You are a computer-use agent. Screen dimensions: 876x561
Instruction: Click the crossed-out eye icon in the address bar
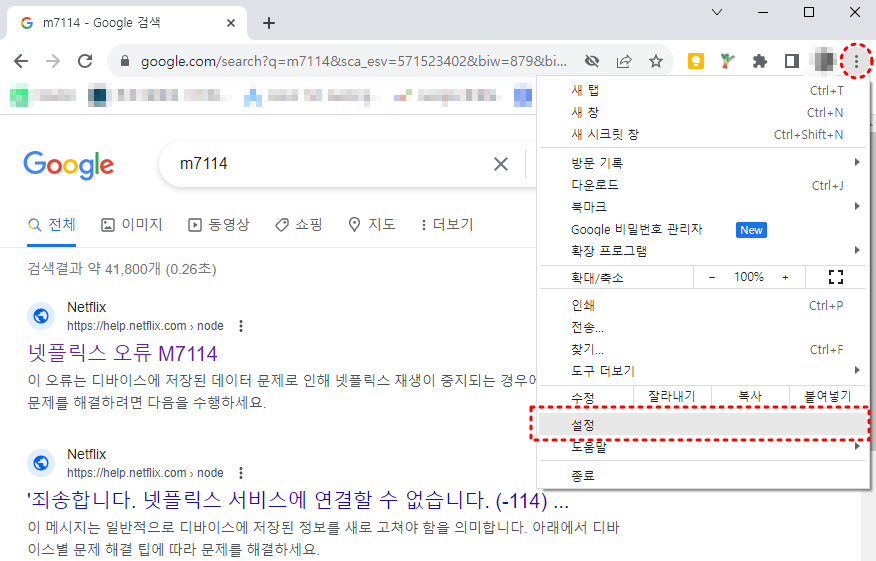[592, 61]
